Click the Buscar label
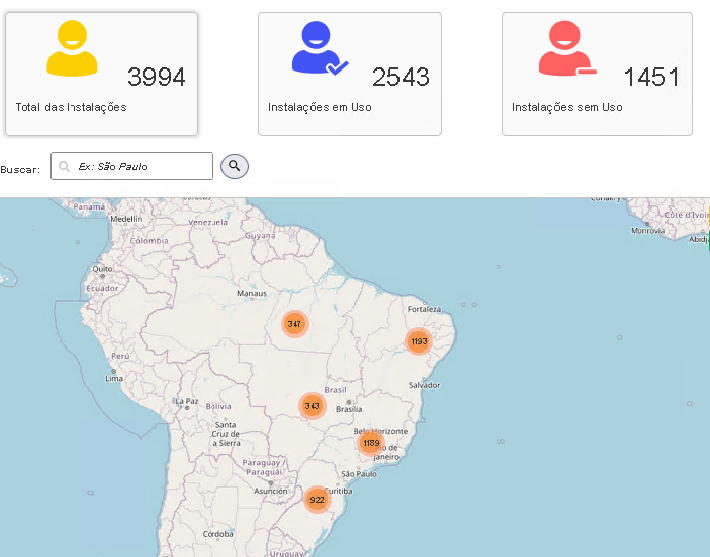710x557 pixels. [20, 169]
